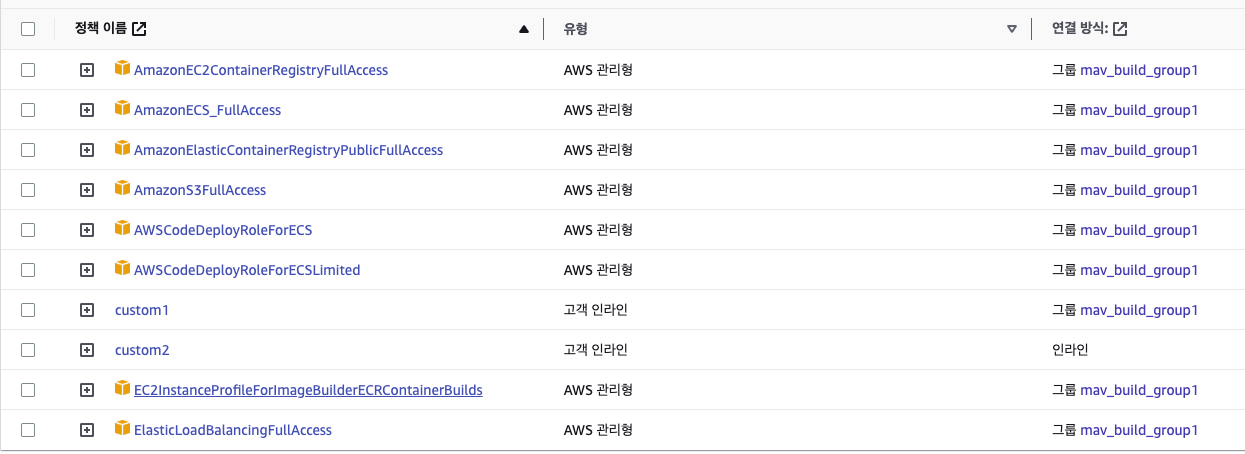Click 고객 인라인 type in custom2 row
Viewport: 1245px width, 454px height.
point(596,350)
